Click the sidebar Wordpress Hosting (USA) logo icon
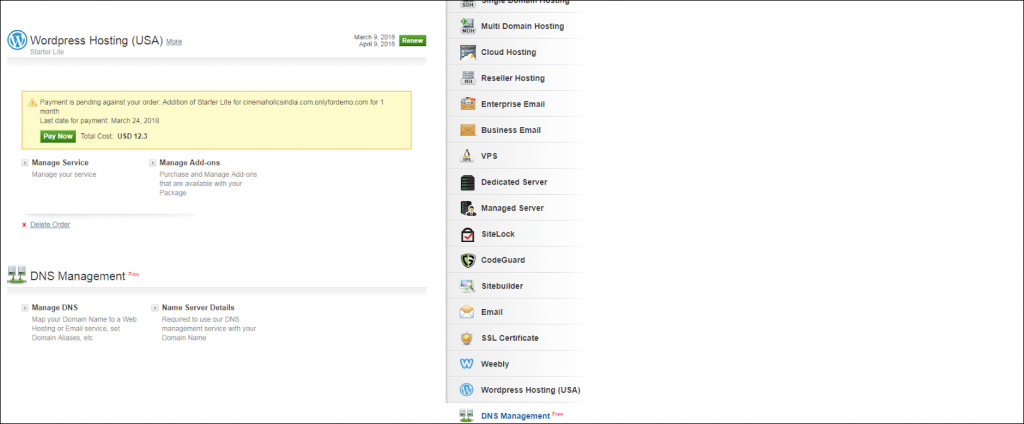The width and height of the screenshot is (1024, 424). point(466,390)
